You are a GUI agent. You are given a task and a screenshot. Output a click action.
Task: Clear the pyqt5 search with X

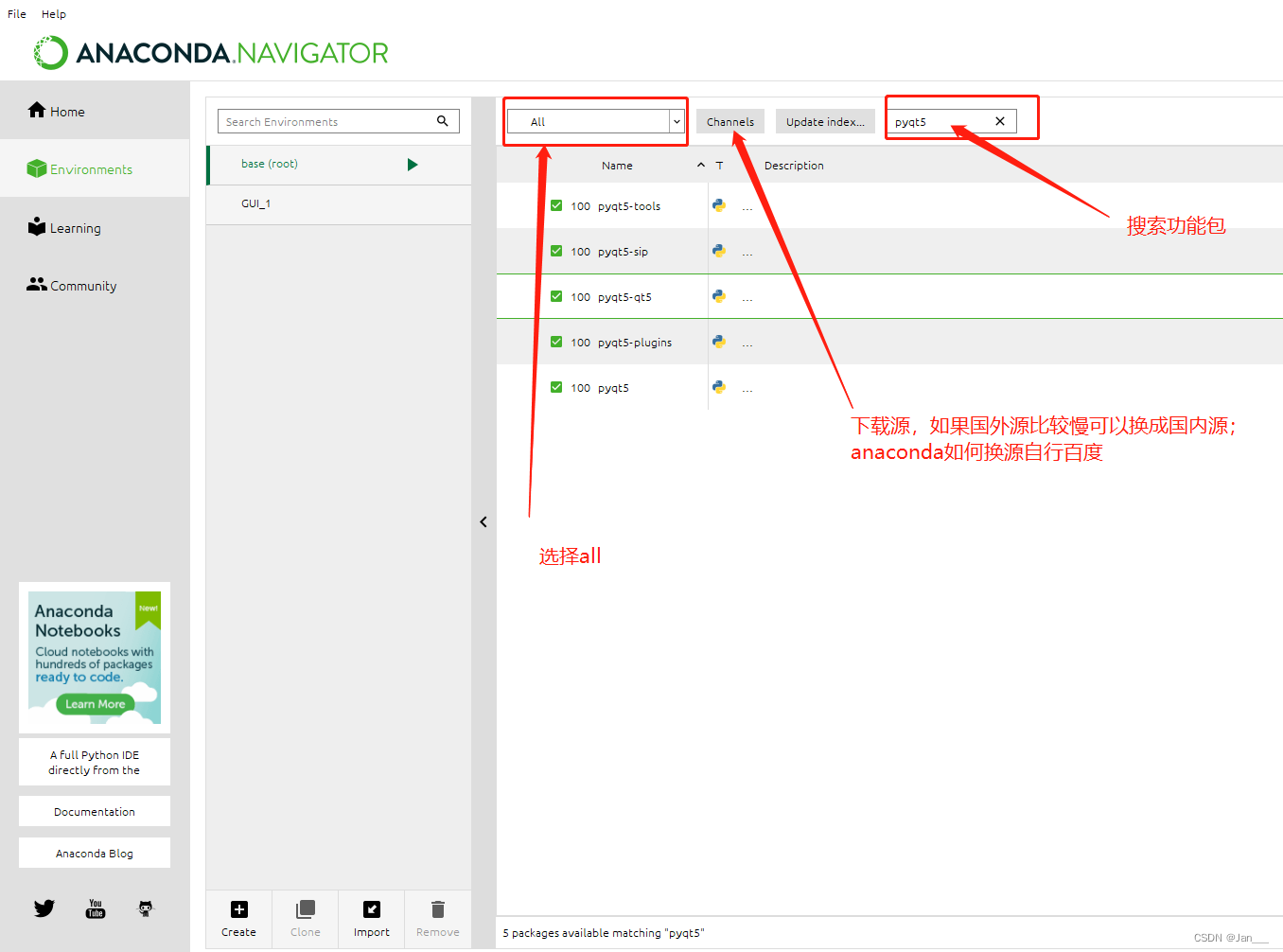(x=1000, y=121)
